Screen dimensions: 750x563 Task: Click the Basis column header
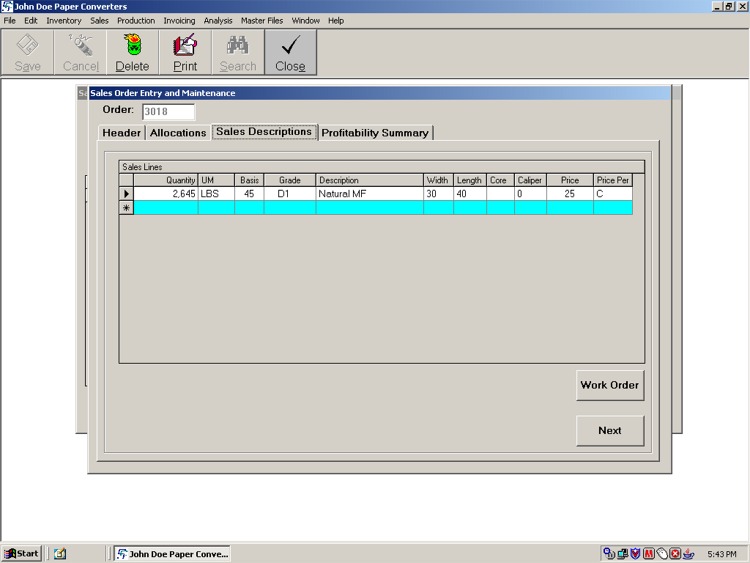click(249, 180)
